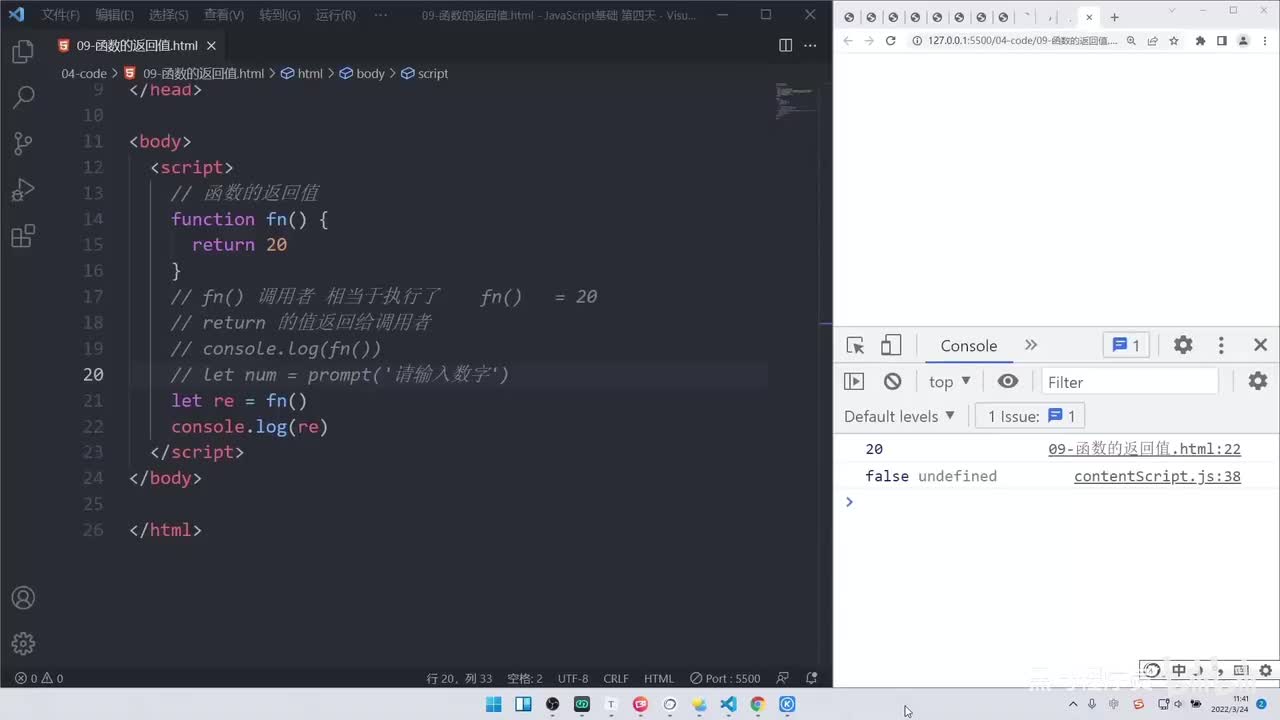This screenshot has height=720, width=1280.
Task: Expand more DevTools tabs chevron
Action: pyautogui.click(x=1031, y=345)
